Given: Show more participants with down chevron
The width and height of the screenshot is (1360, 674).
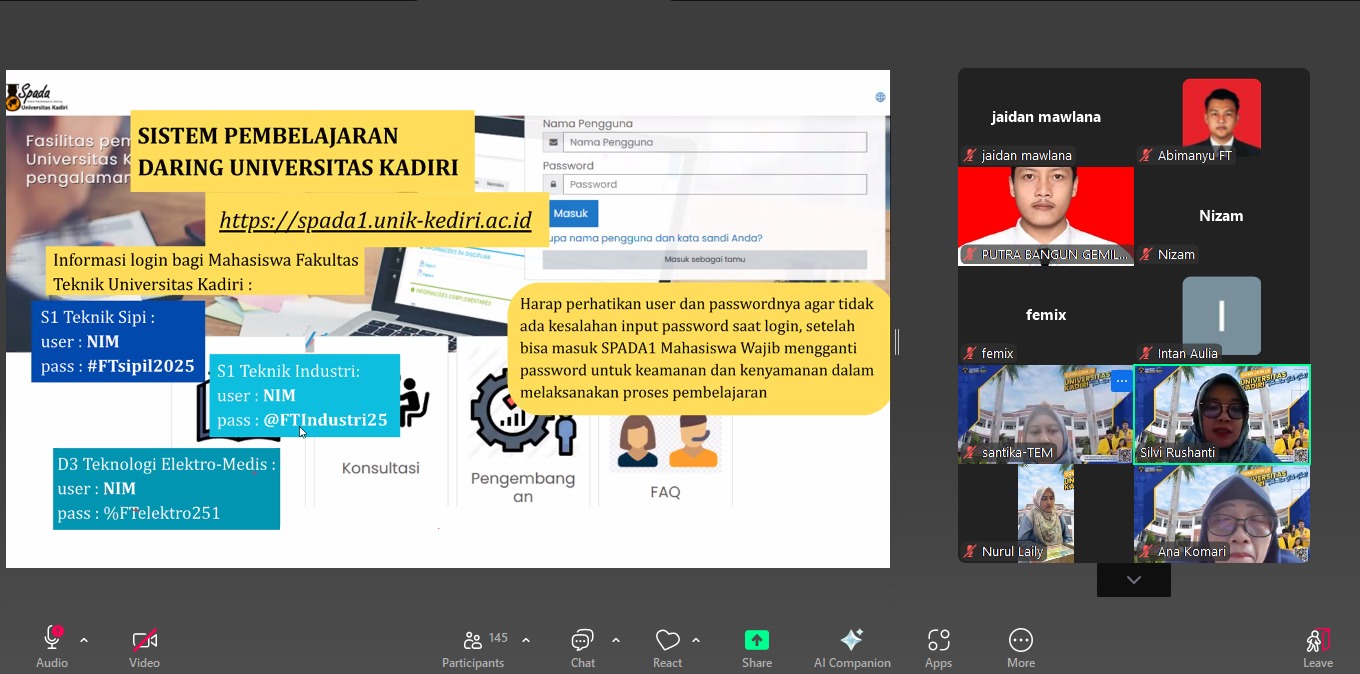Looking at the screenshot, I should coord(1133,580).
